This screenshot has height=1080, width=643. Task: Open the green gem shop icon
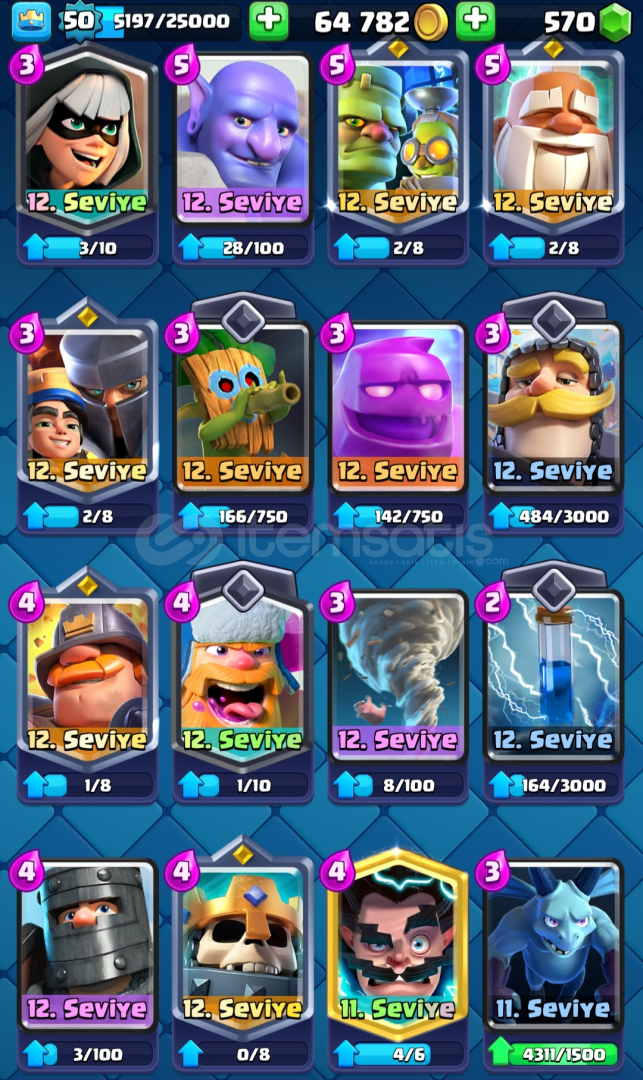[615, 22]
